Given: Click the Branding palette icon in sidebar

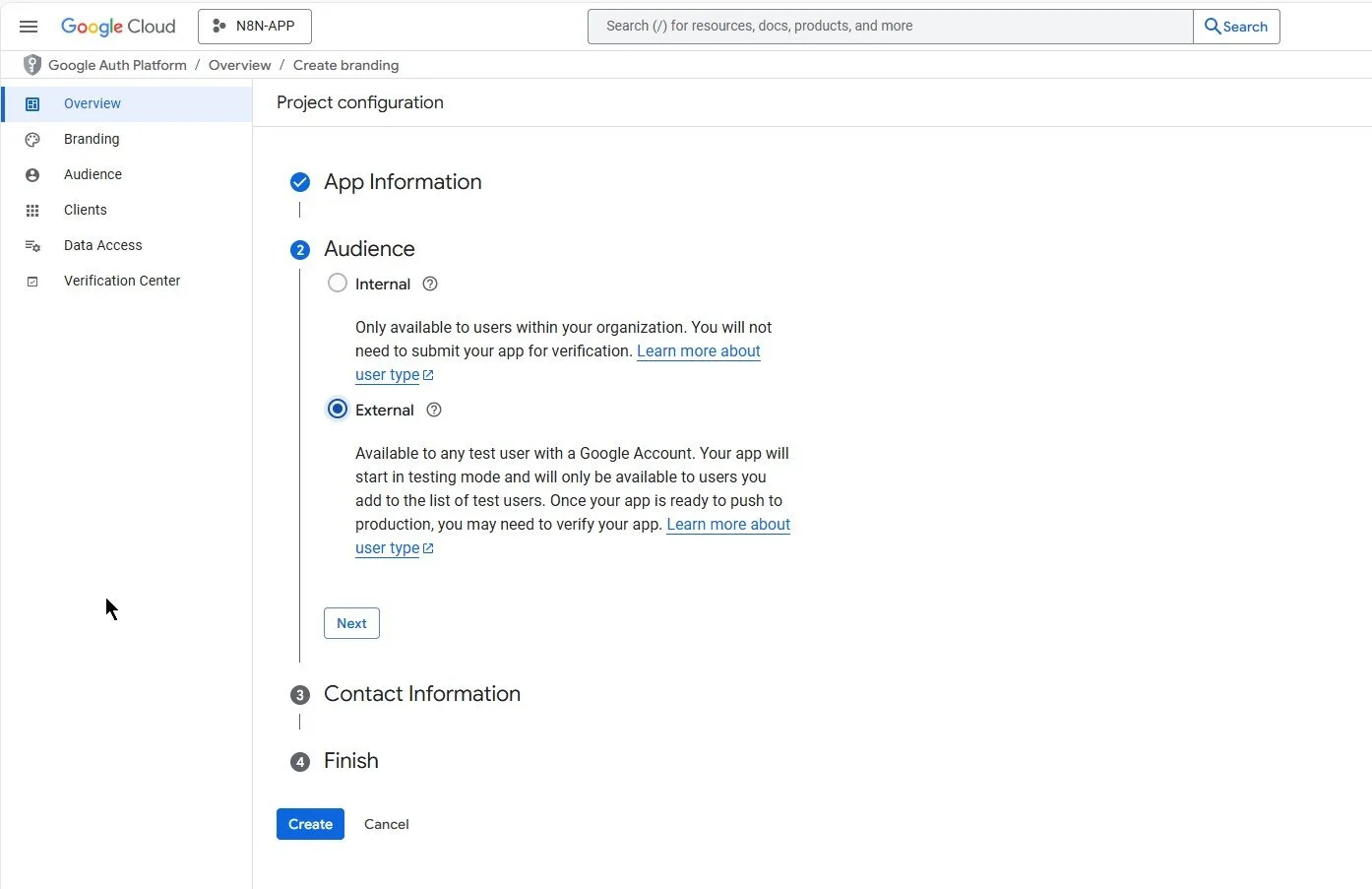Looking at the screenshot, I should [32, 139].
